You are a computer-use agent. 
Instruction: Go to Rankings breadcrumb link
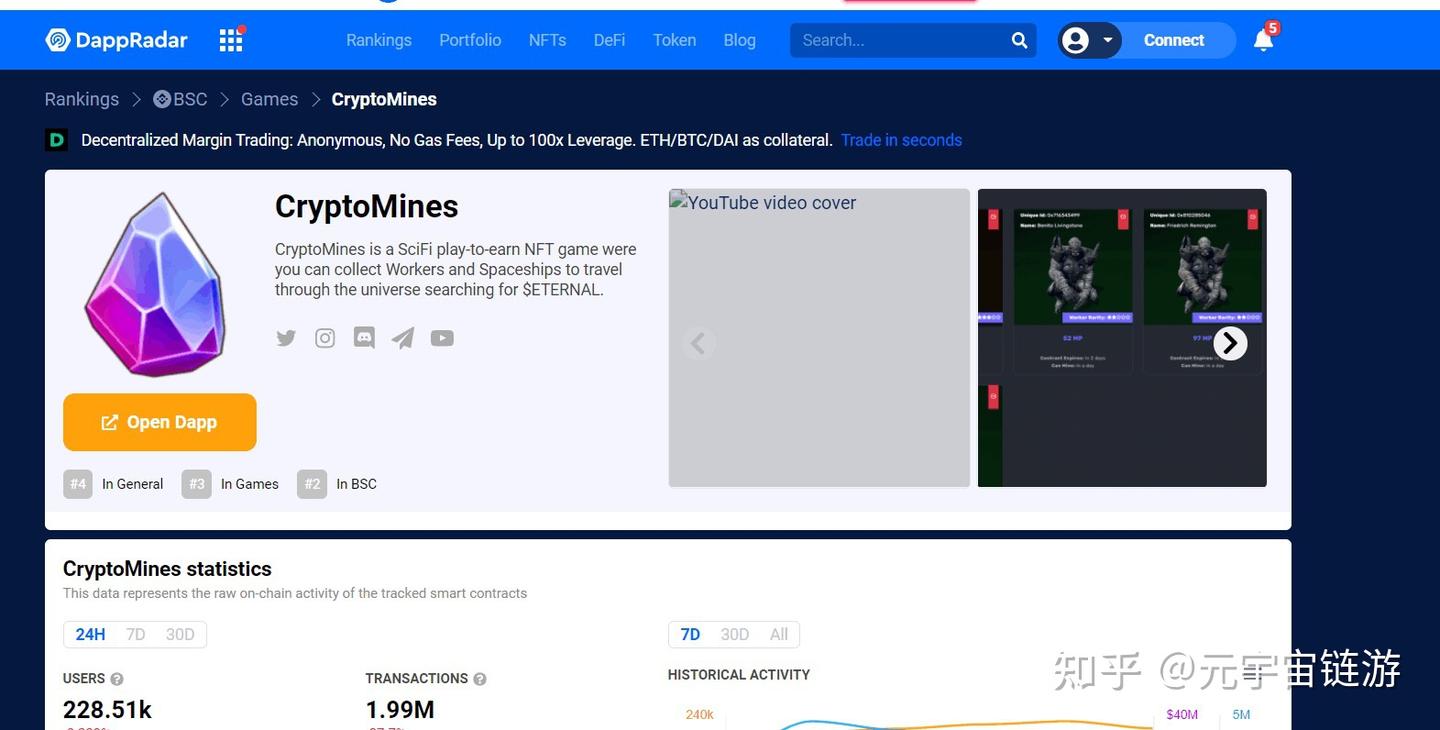(82, 99)
